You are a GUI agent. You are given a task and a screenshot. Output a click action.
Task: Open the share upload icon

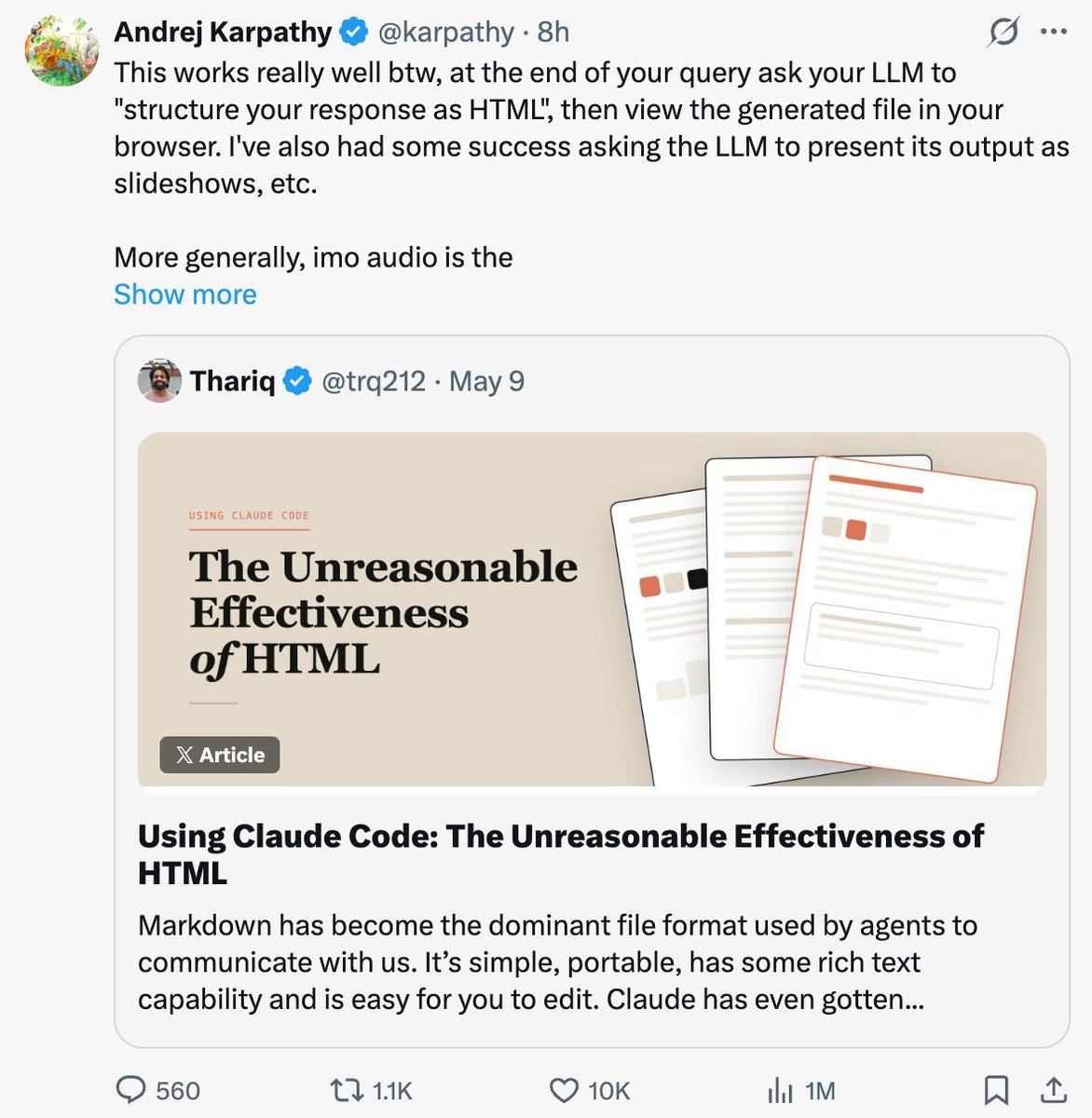[1053, 1089]
